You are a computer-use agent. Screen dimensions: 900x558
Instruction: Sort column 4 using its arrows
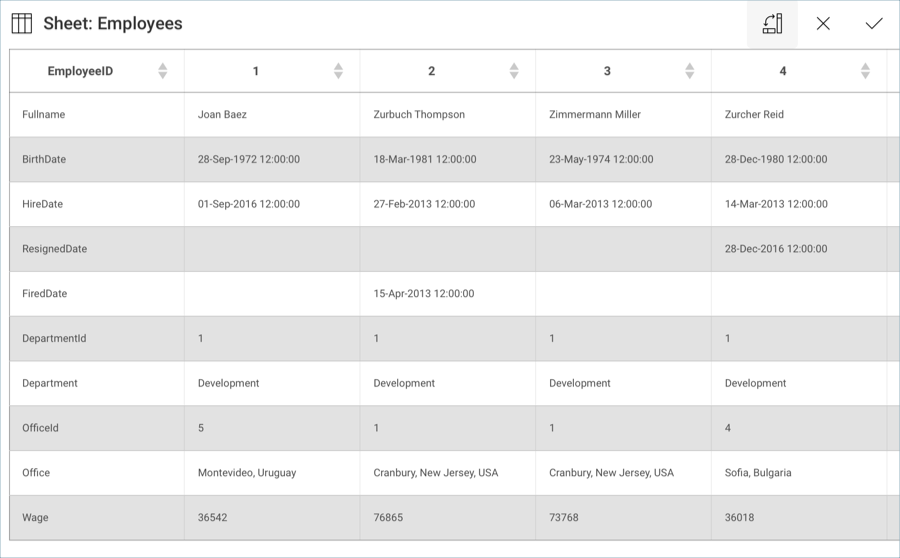(x=865, y=71)
